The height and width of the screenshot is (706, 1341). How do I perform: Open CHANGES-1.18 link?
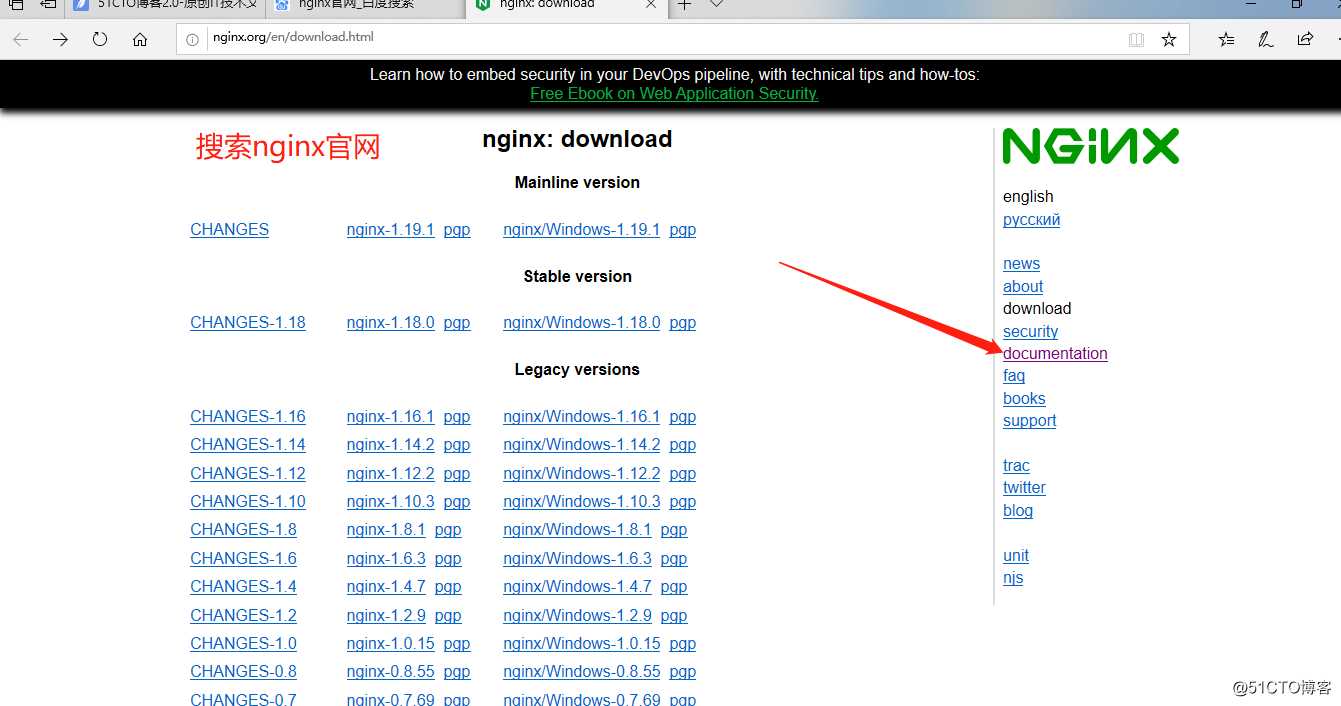pyautogui.click(x=248, y=322)
